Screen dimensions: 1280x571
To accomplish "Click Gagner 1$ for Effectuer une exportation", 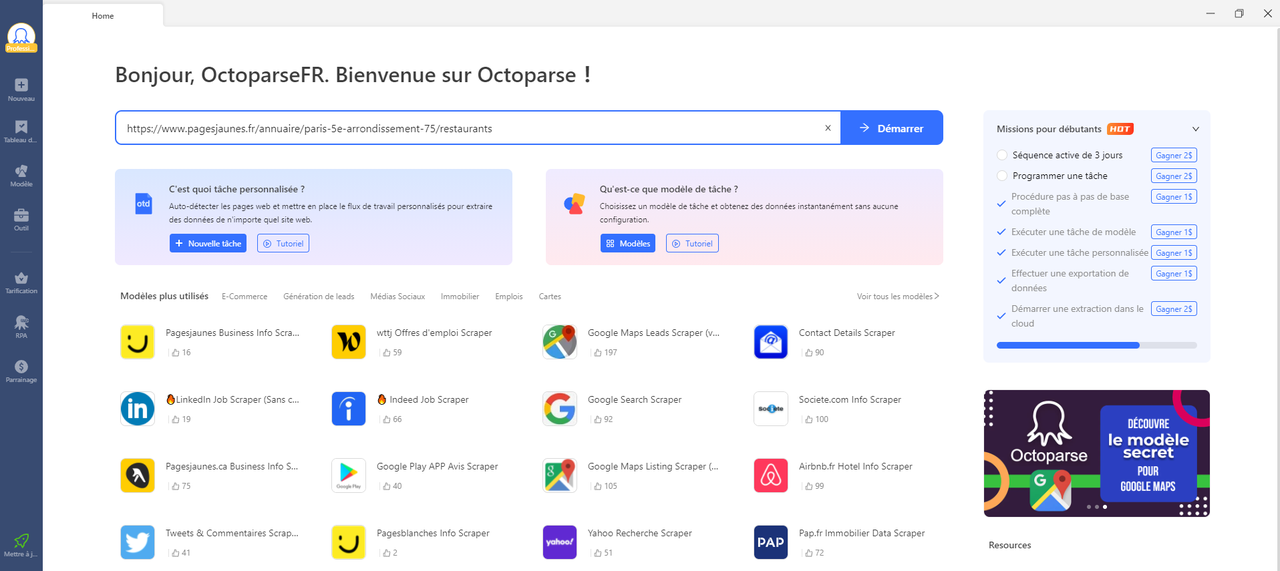I will [x=1174, y=274].
